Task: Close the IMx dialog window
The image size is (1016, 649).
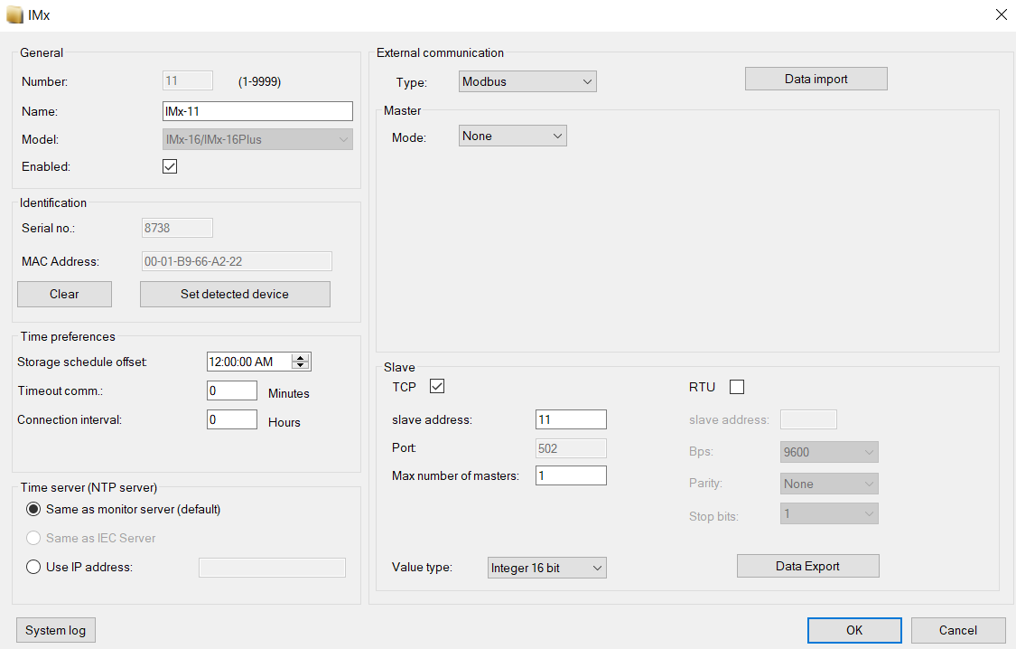Action: (1001, 14)
